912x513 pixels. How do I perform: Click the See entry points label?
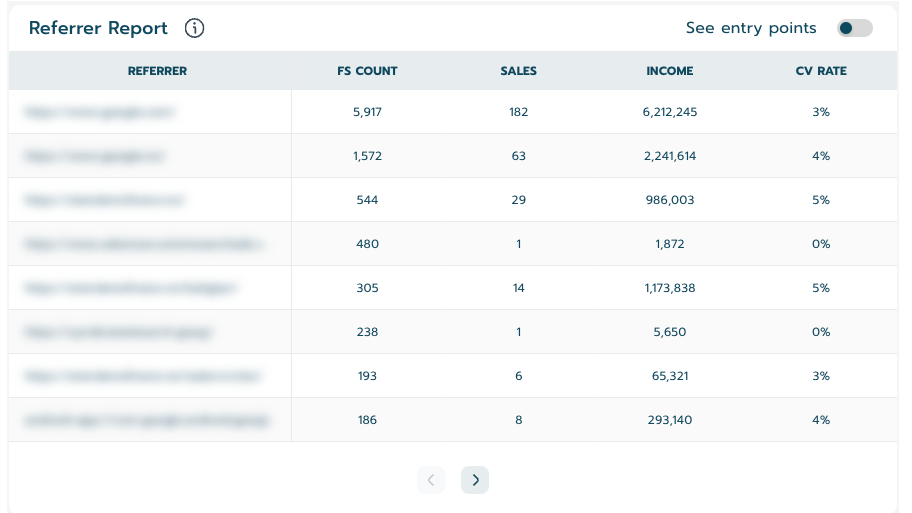point(750,28)
